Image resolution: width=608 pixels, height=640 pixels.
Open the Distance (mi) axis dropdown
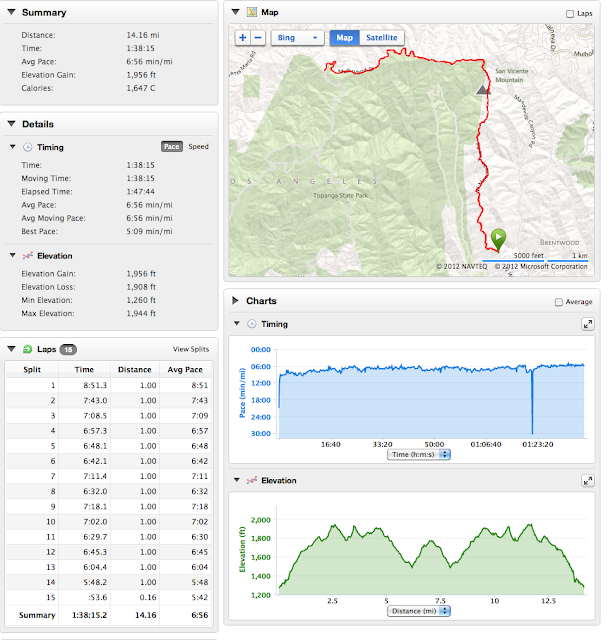418,611
